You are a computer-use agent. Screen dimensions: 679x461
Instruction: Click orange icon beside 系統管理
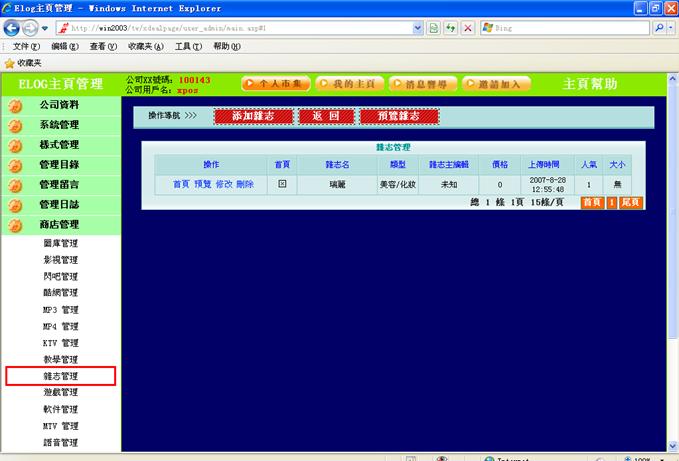click(x=16, y=125)
